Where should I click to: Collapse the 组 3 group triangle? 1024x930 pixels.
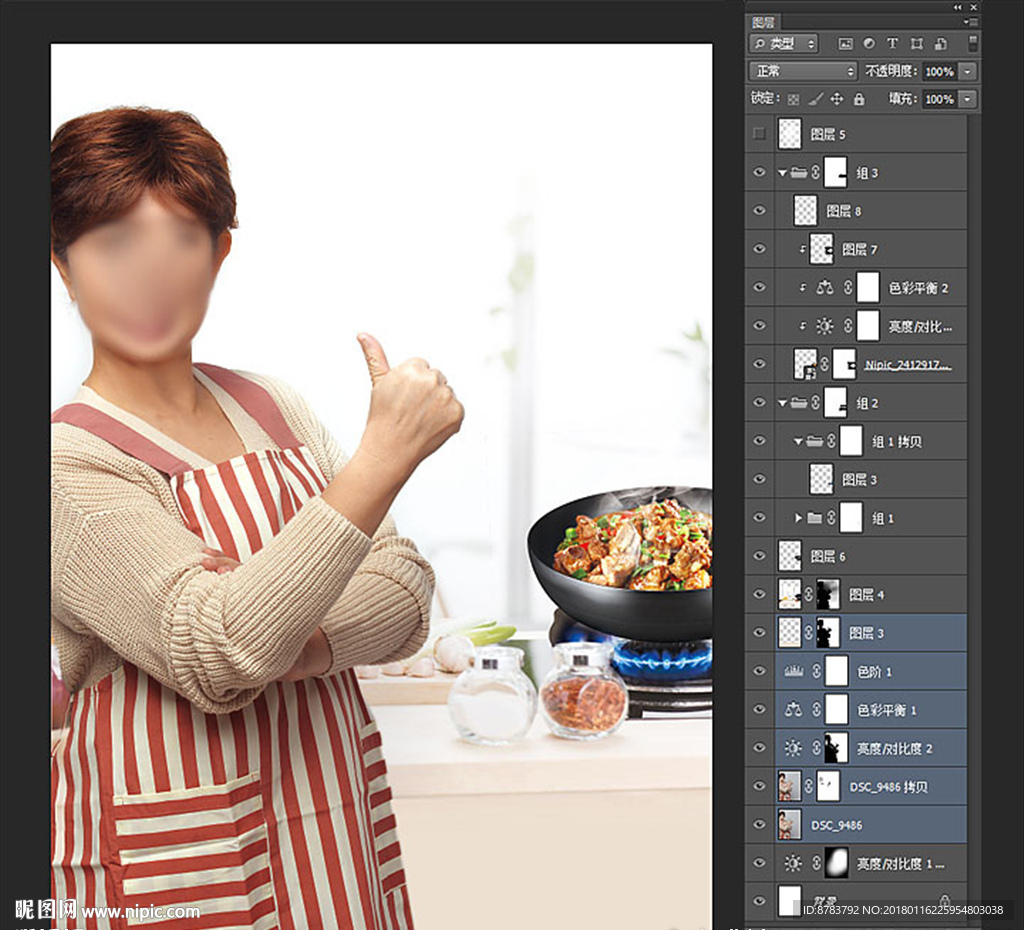[x=782, y=173]
